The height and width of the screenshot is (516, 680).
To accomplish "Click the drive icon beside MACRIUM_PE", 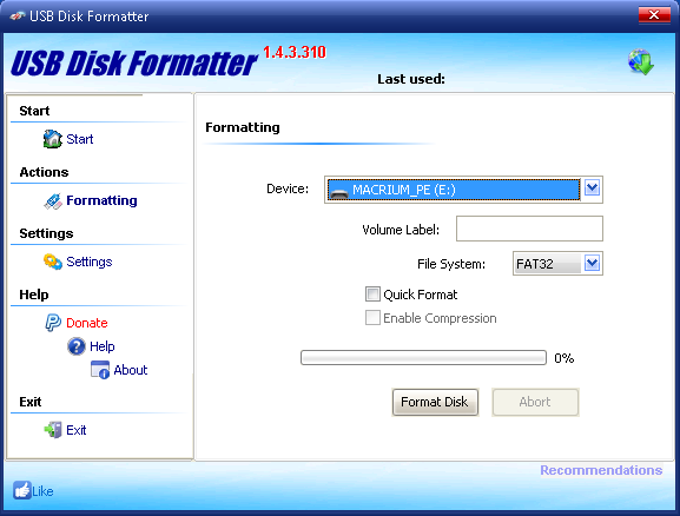I will 339,193.
